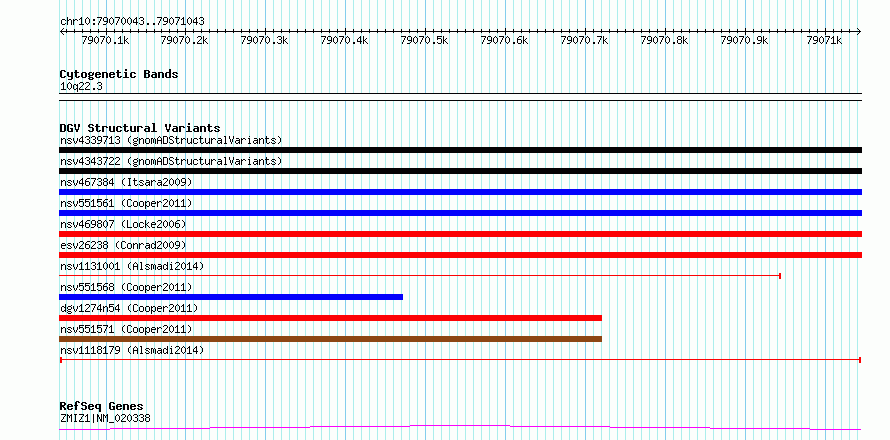The width and height of the screenshot is (890, 440).
Task: Click the chr10:79070043..79071043 region label
Action: [132, 22]
